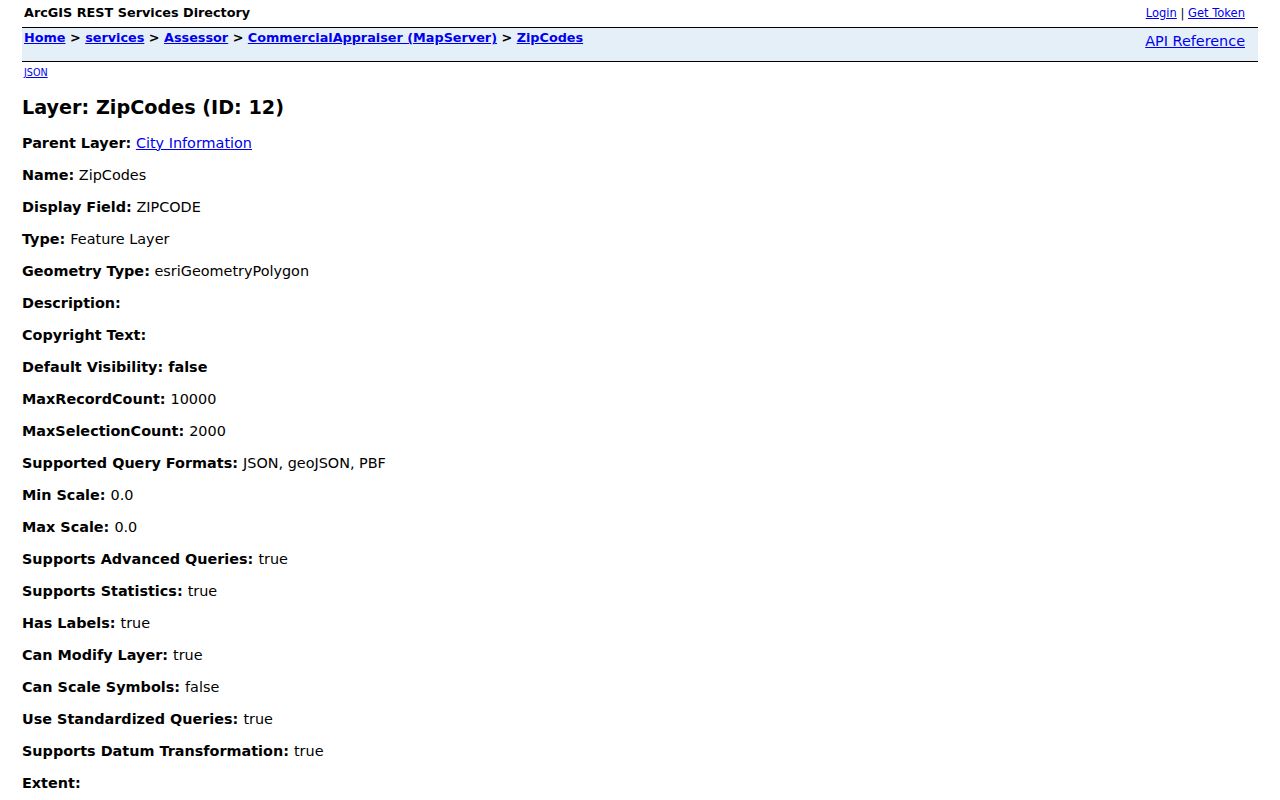
Task: Click the ZipCodes breadcrumb link
Action: (x=549, y=38)
